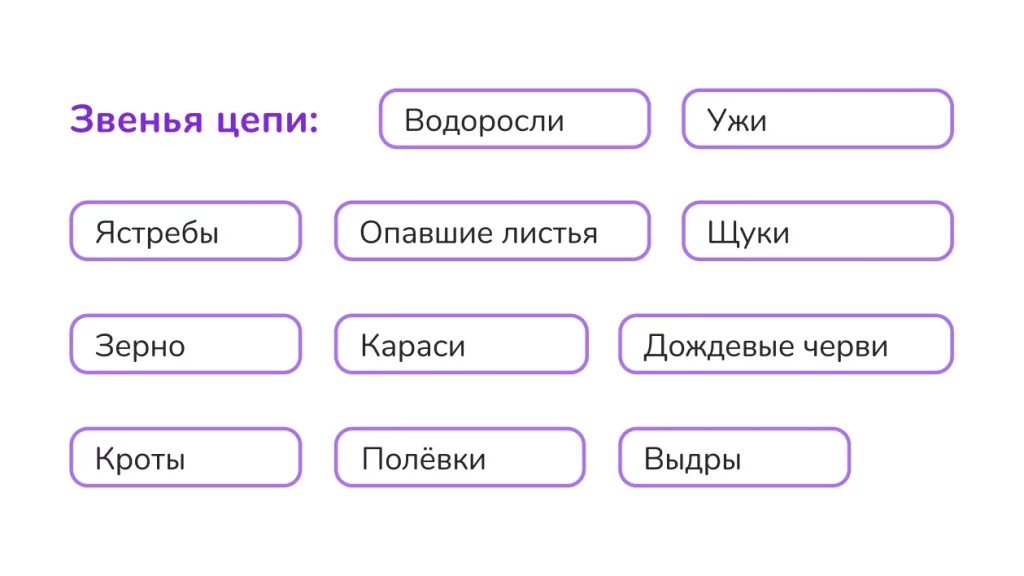Screen dimensions: 1024x576
Task: Choose the Дождевые черви chip
Action: coord(785,345)
